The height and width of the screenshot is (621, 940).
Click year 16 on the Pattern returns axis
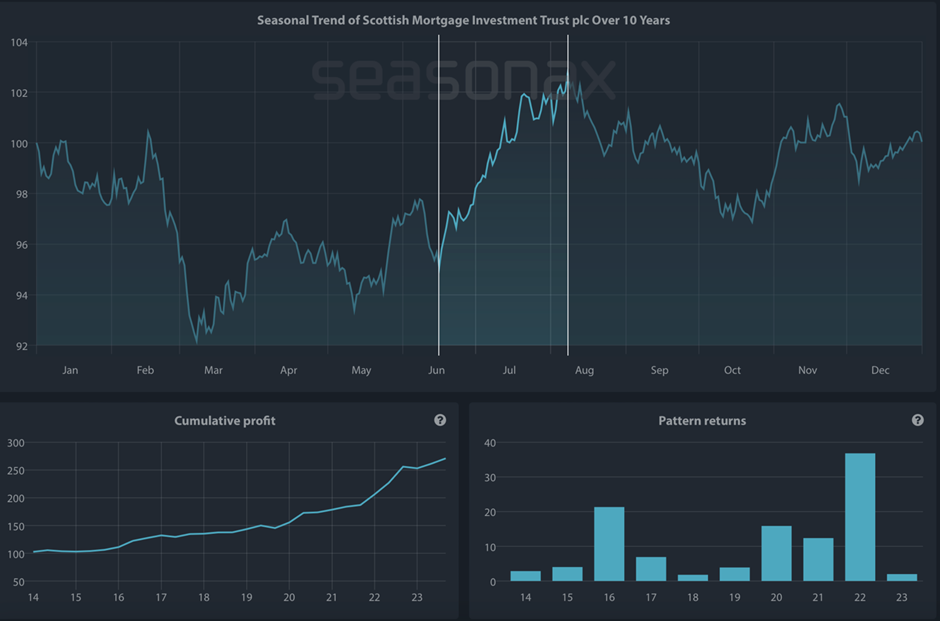pos(609,598)
